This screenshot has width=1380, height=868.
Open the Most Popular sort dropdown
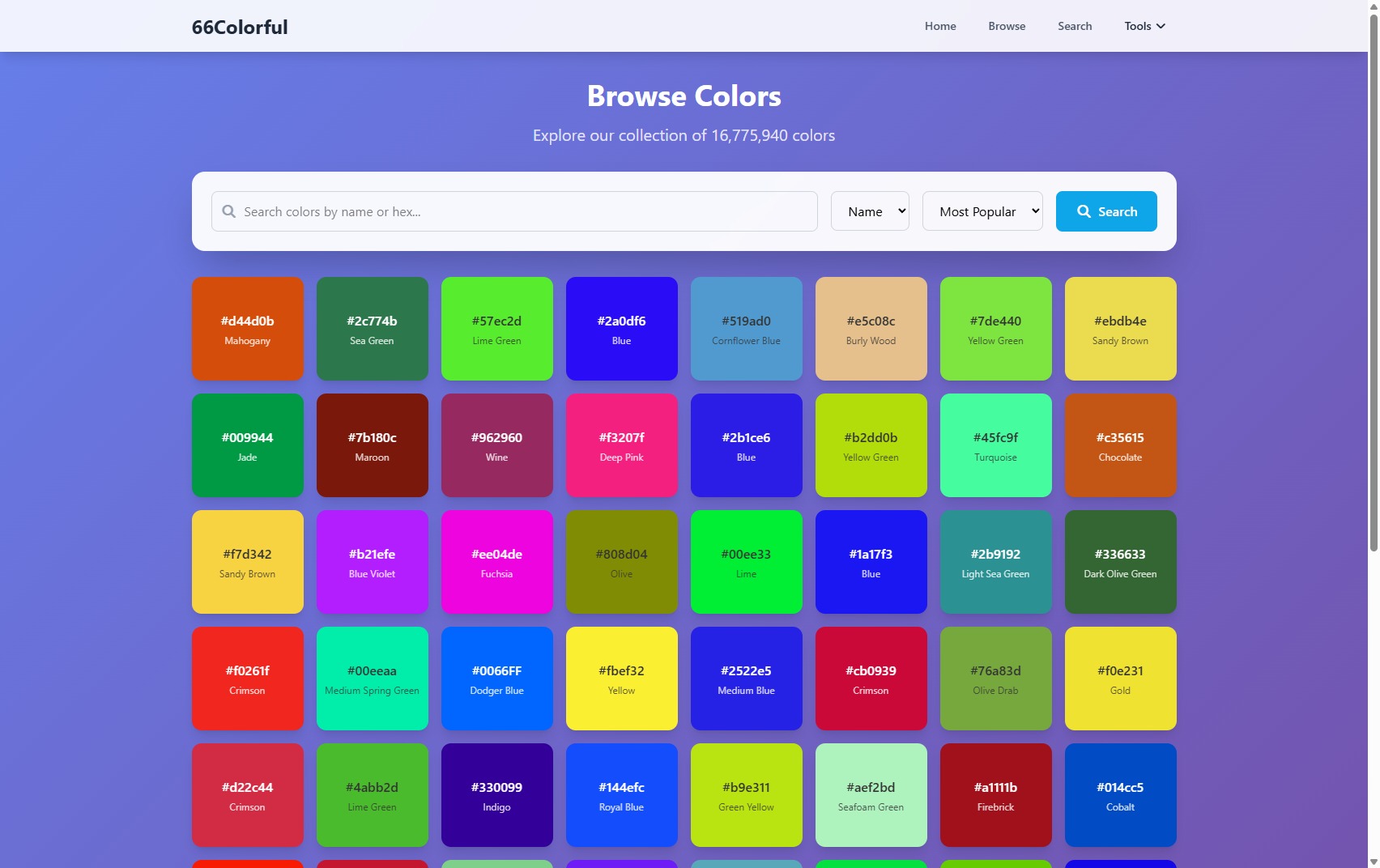click(x=982, y=211)
